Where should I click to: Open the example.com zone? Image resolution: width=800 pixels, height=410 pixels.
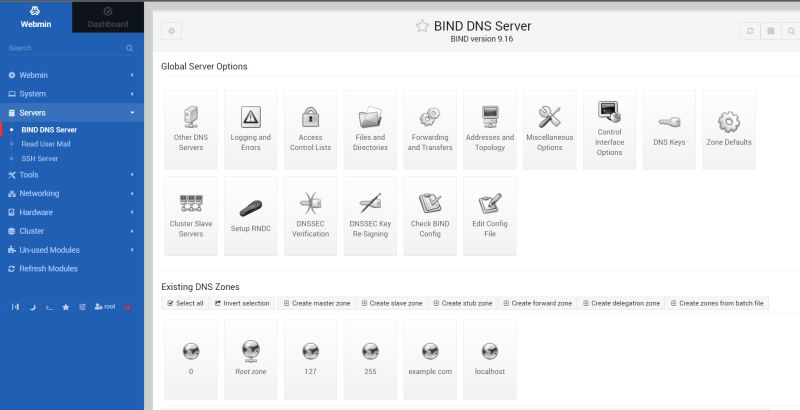click(430, 360)
